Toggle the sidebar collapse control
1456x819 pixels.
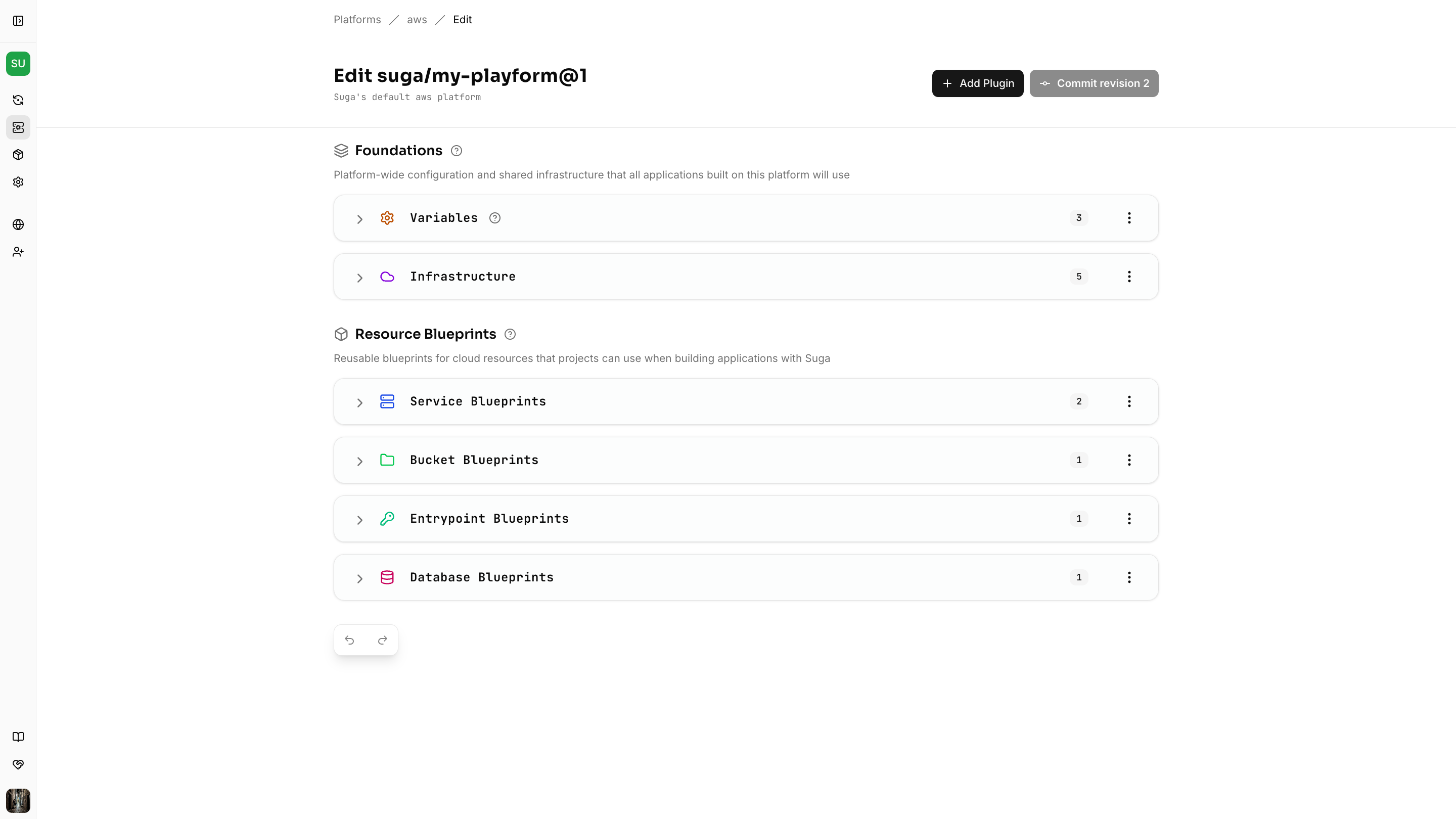pyautogui.click(x=18, y=20)
